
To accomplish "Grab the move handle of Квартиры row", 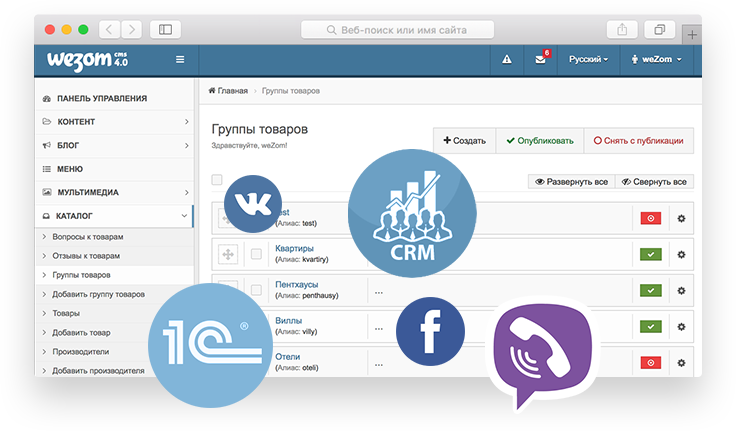I will (228, 254).
